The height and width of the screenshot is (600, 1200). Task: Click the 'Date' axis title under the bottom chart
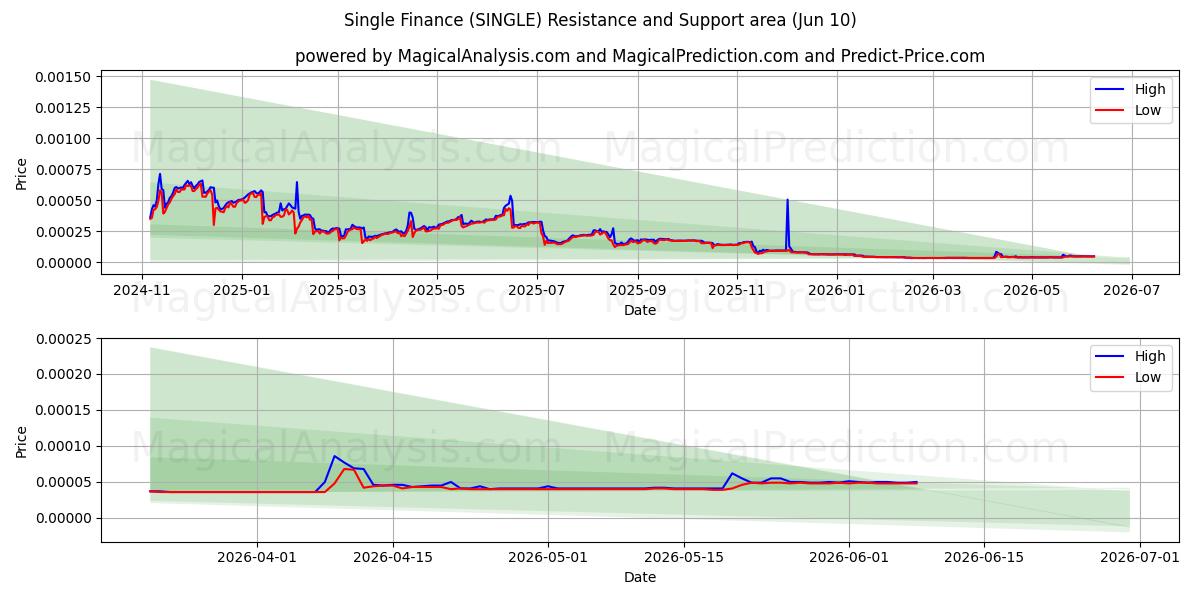(640, 577)
